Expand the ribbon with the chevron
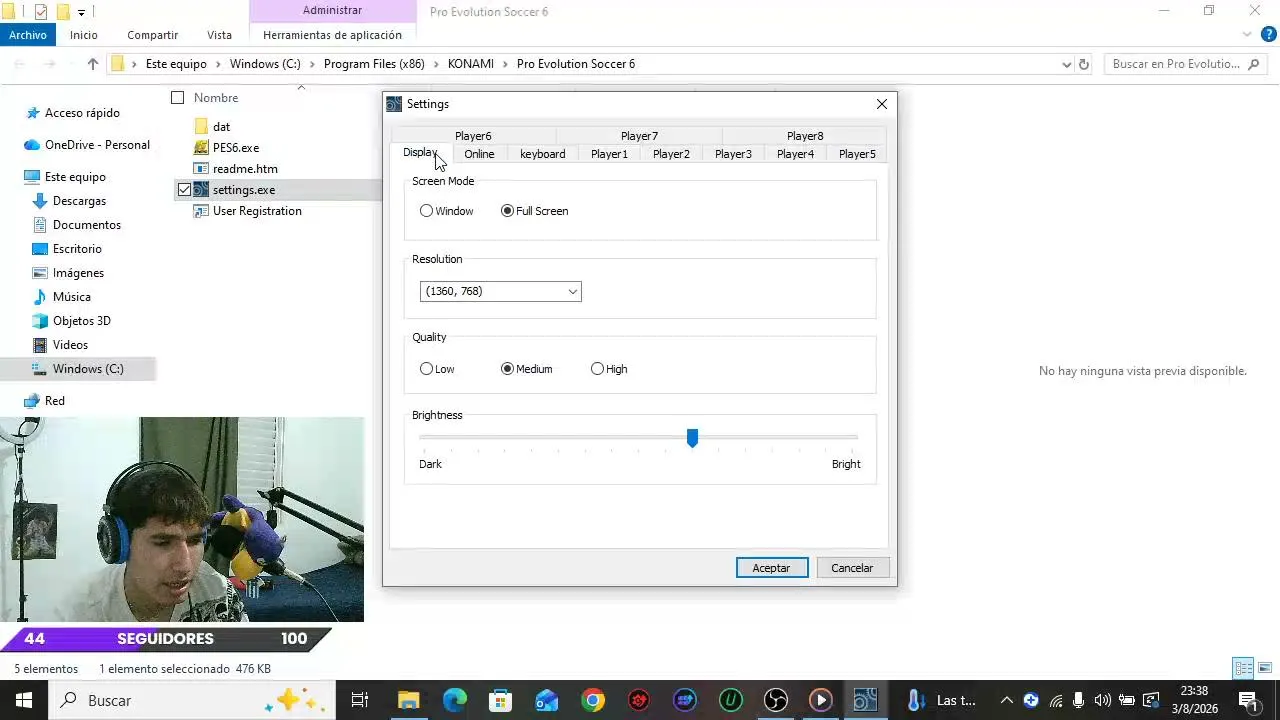 pyautogui.click(x=1247, y=35)
